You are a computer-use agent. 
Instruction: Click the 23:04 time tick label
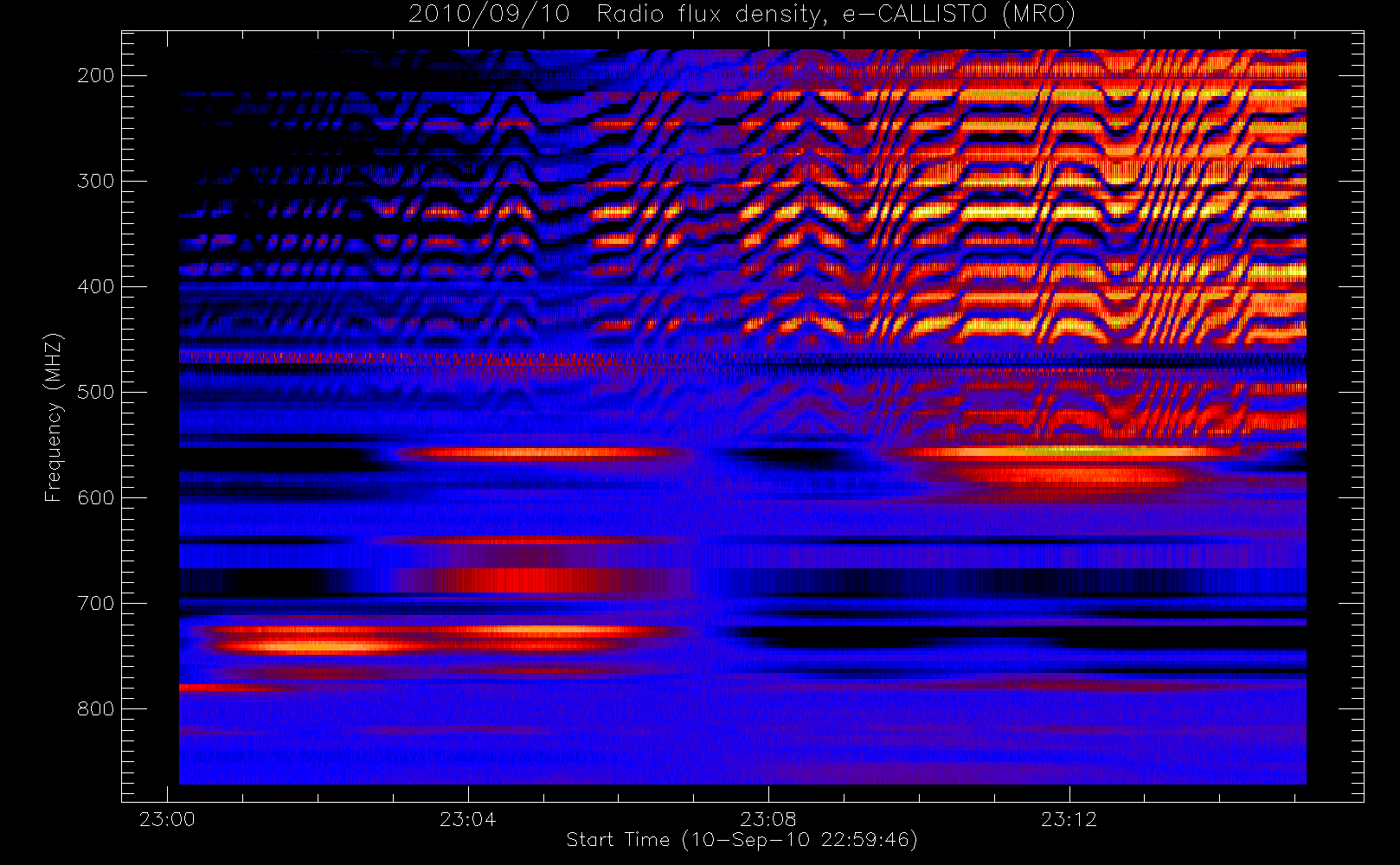pyautogui.click(x=468, y=819)
